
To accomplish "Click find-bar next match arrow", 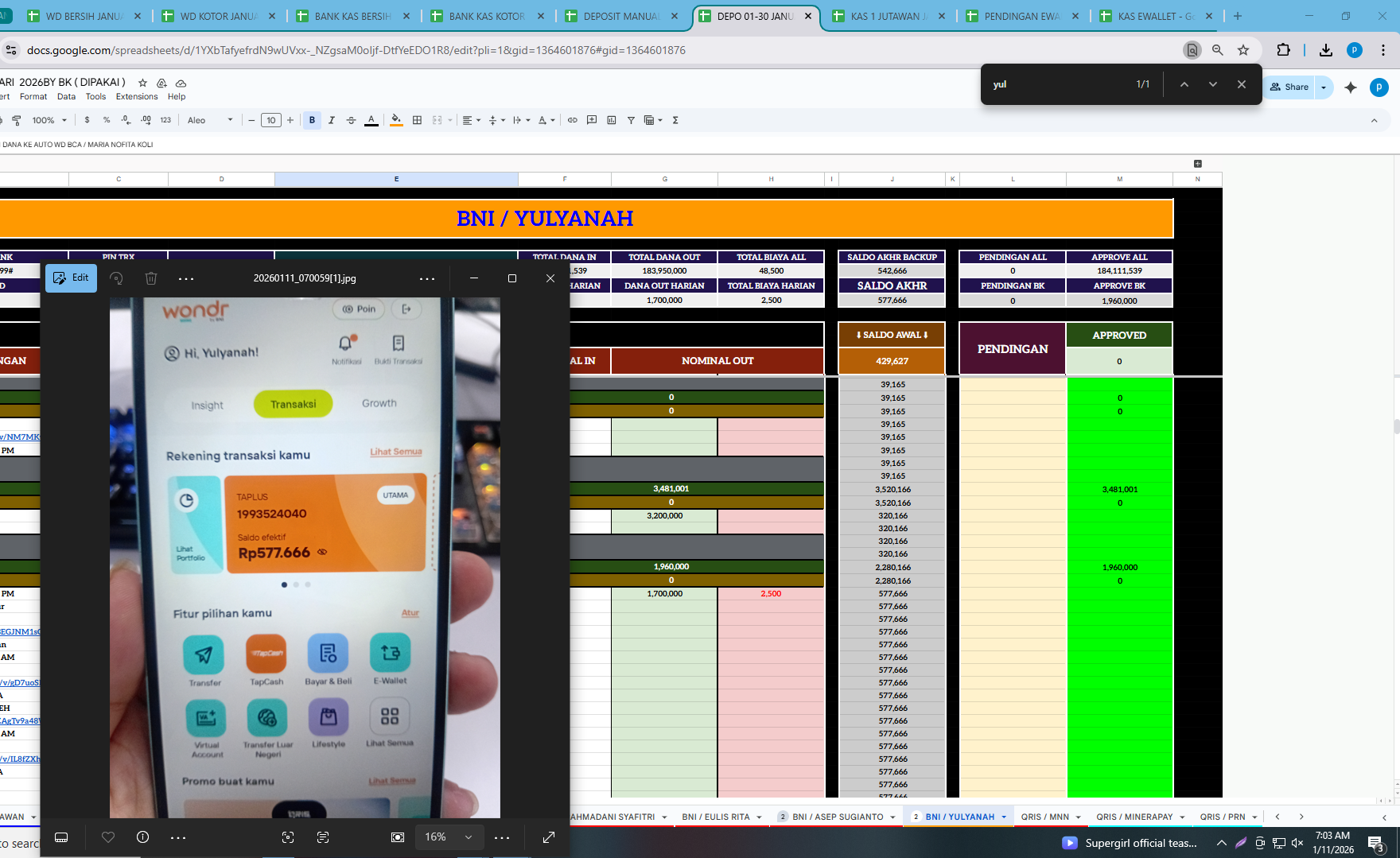I will coord(1212,84).
